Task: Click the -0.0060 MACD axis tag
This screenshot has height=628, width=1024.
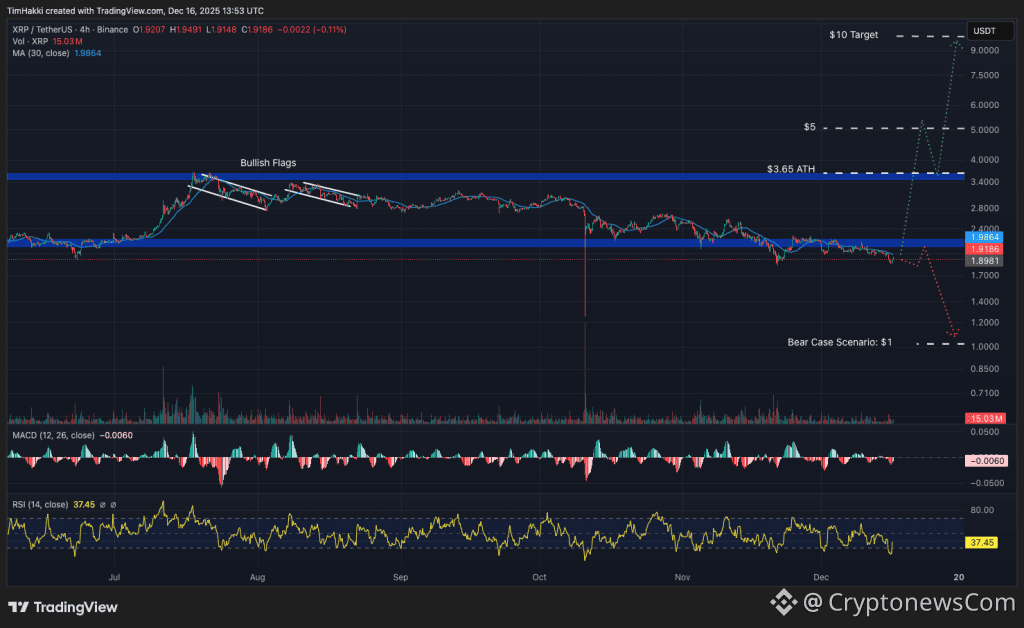Action: pos(985,461)
